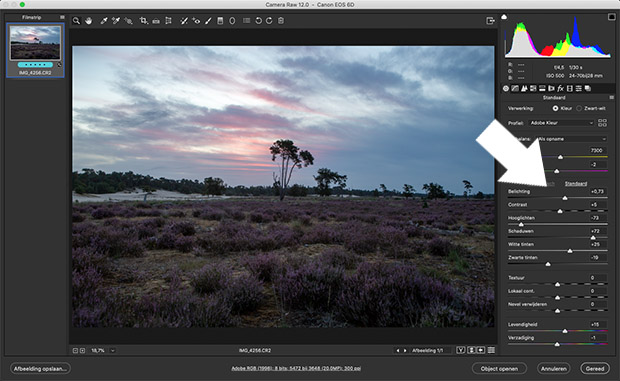Viewport: 620px width, 381px height.
Task: Swap before and after settings icon
Action: (x=471, y=350)
